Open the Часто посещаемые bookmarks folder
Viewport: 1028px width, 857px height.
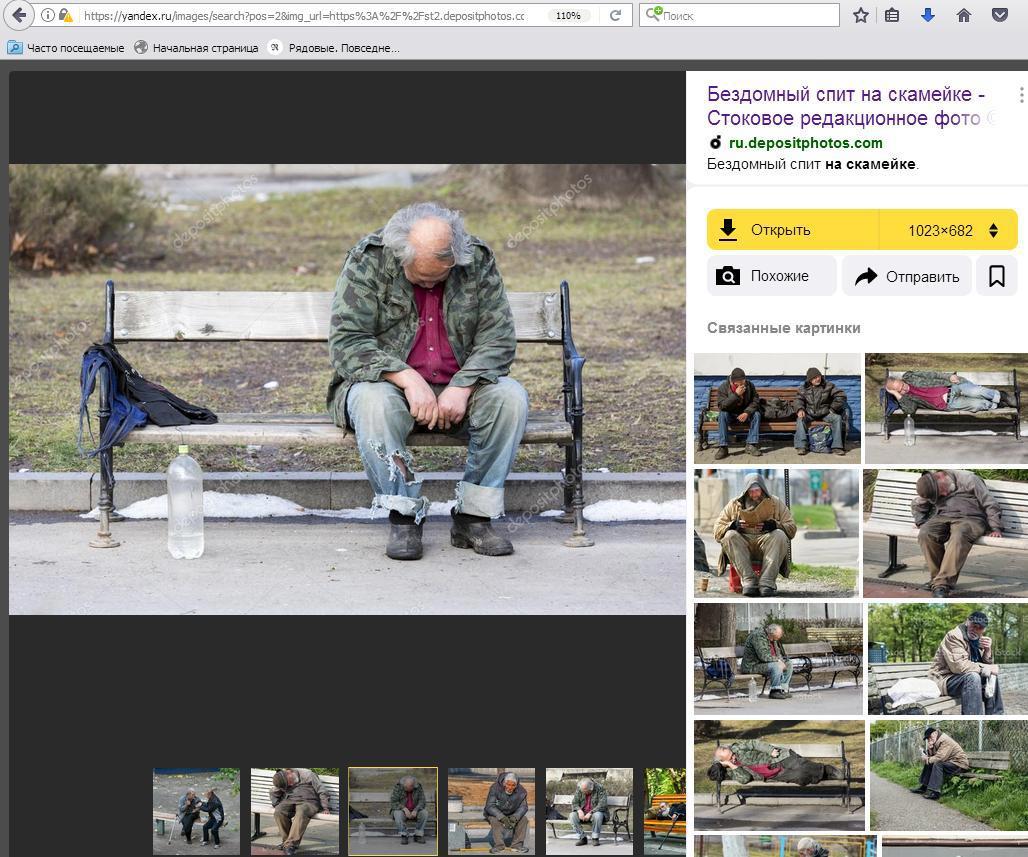point(66,48)
